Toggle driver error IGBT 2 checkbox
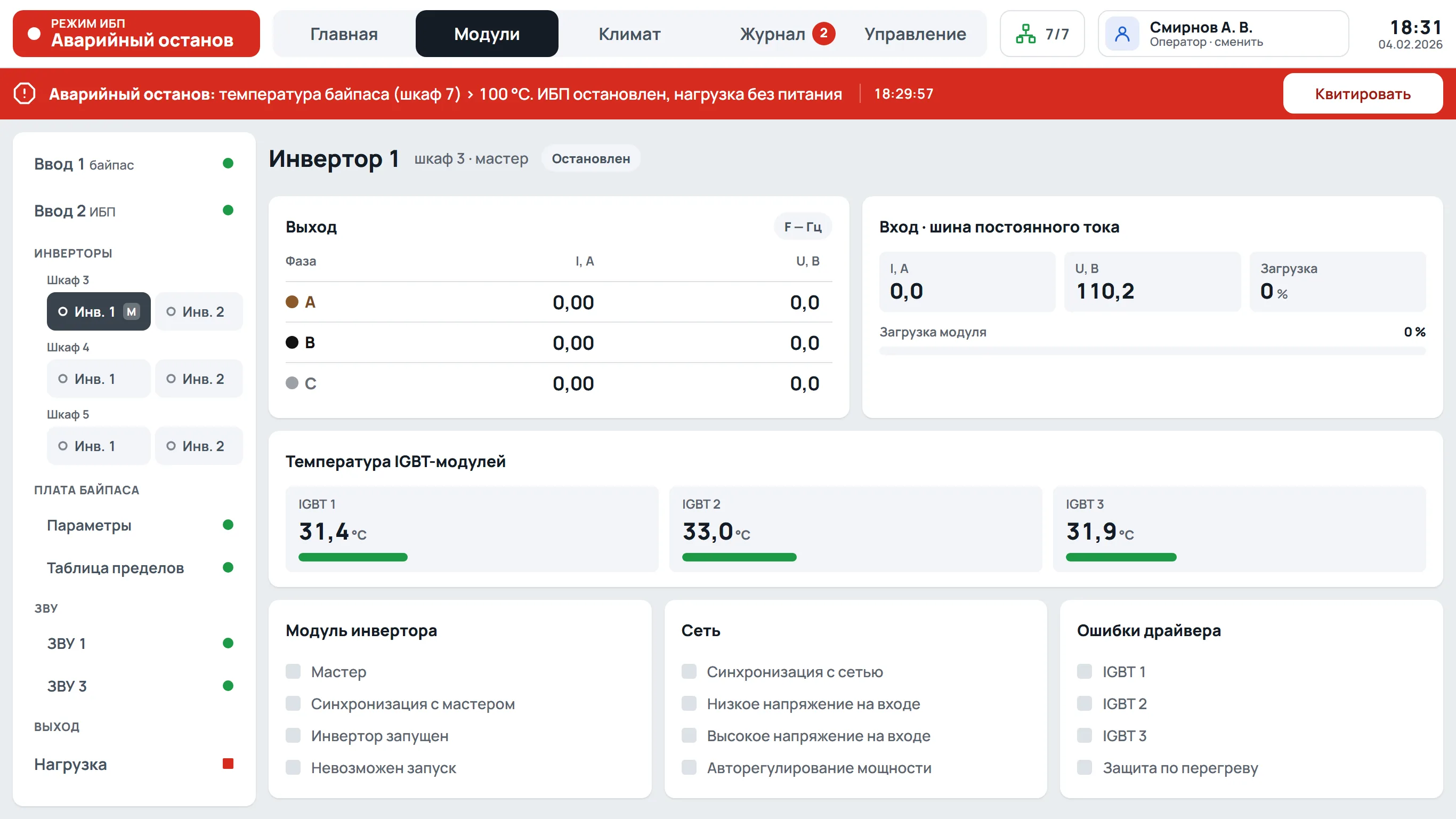This screenshot has height=819, width=1456. 1085,704
